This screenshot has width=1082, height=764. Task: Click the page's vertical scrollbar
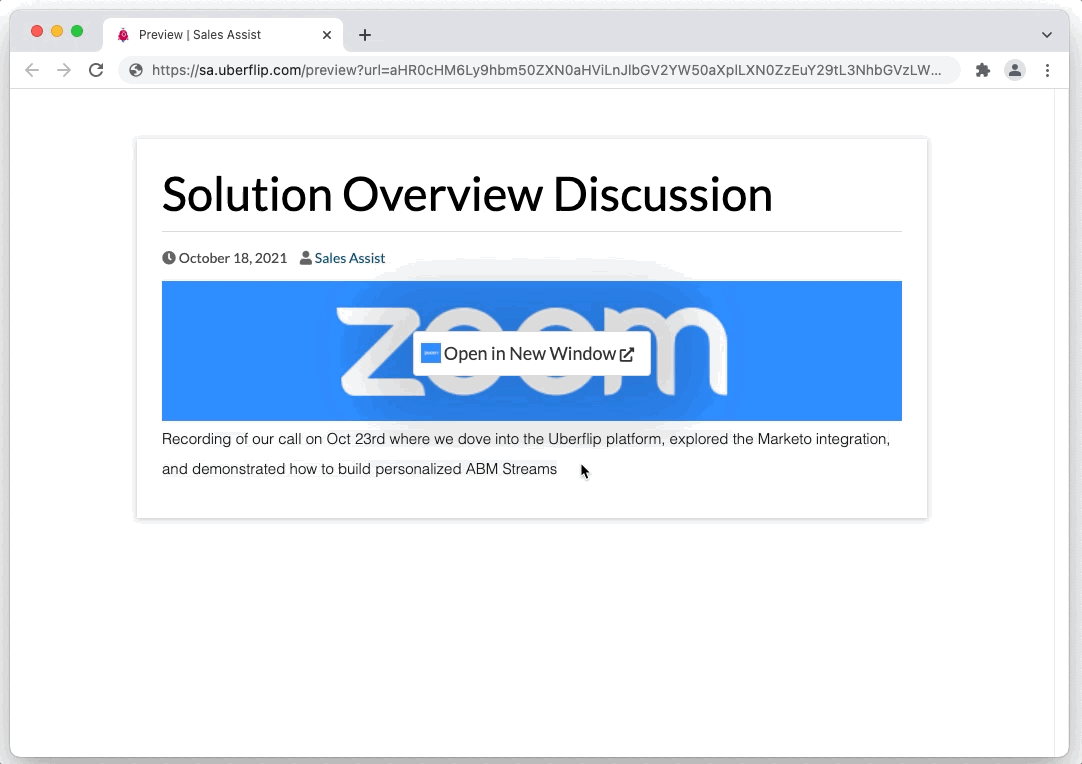click(1061, 422)
